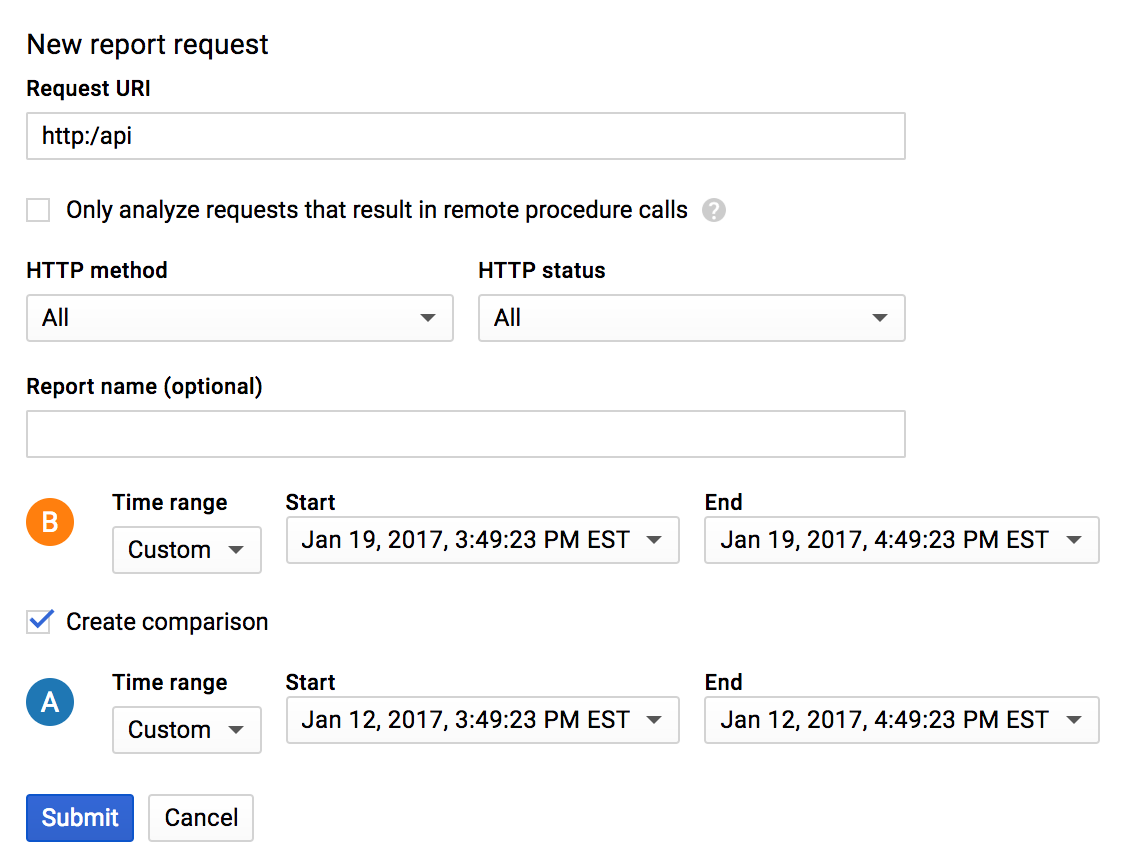Expand the A Time range Custom dropdown
This screenshot has width=1128, height=864.
coord(186,730)
